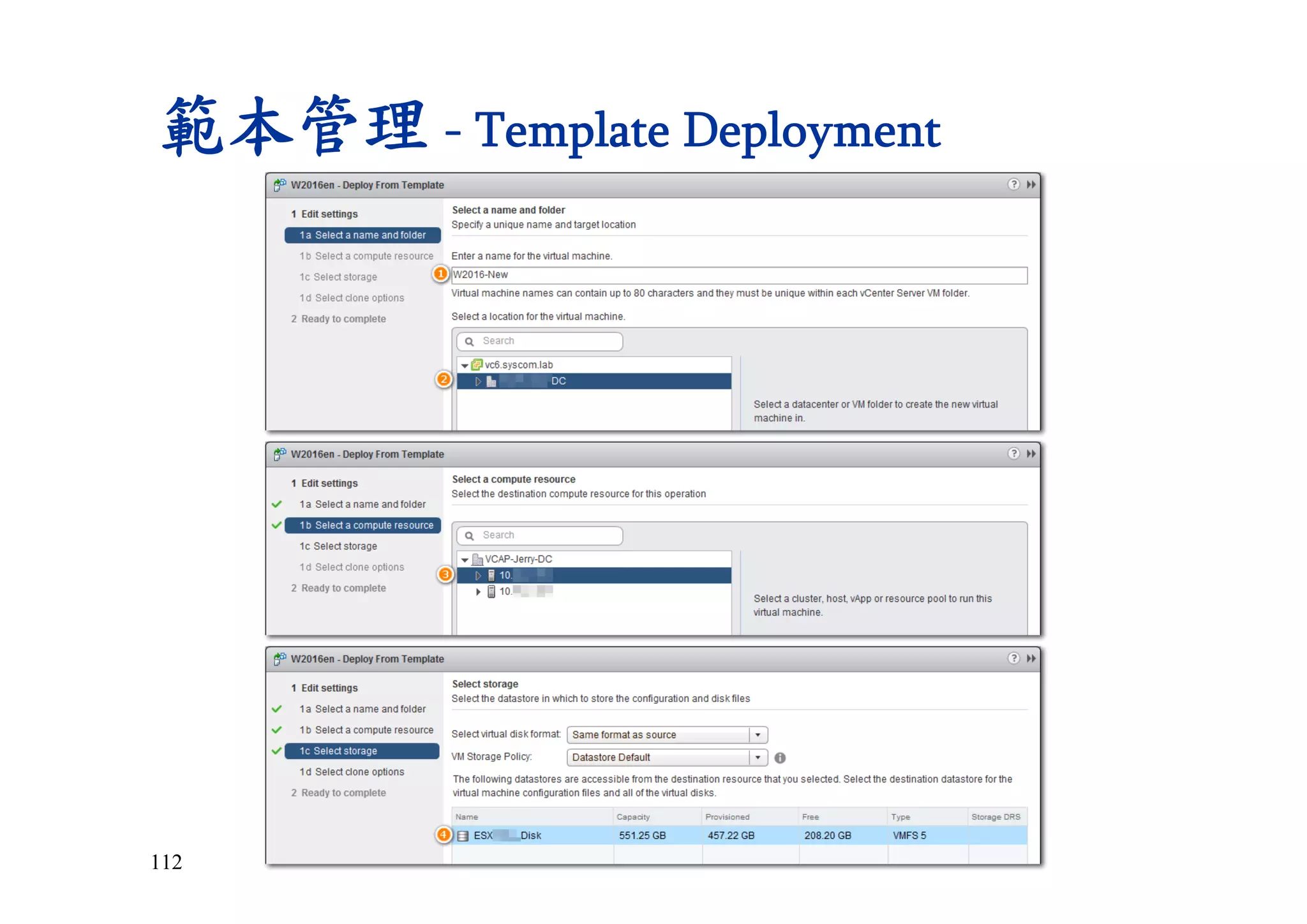Sort datastores by Storage DRS column
Viewport: 1307px width, 924px height.
point(997,817)
